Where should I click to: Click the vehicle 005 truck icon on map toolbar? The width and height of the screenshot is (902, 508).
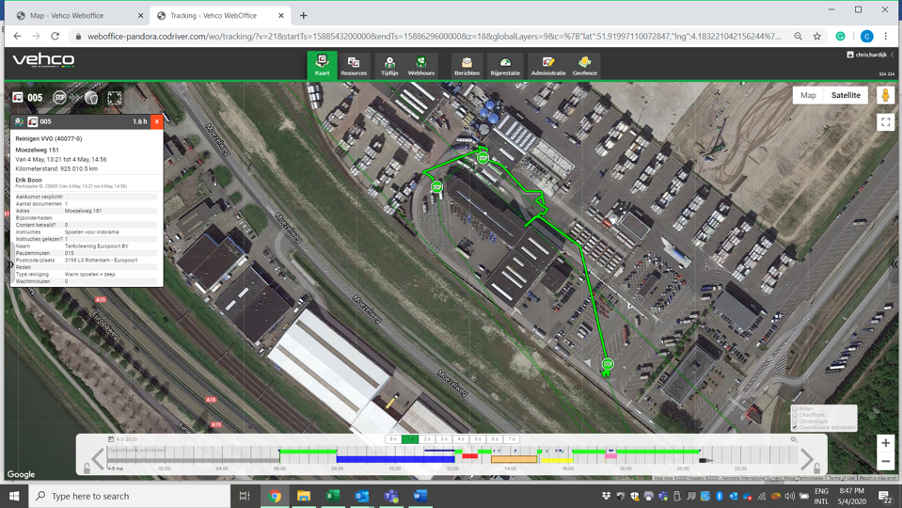[18, 98]
